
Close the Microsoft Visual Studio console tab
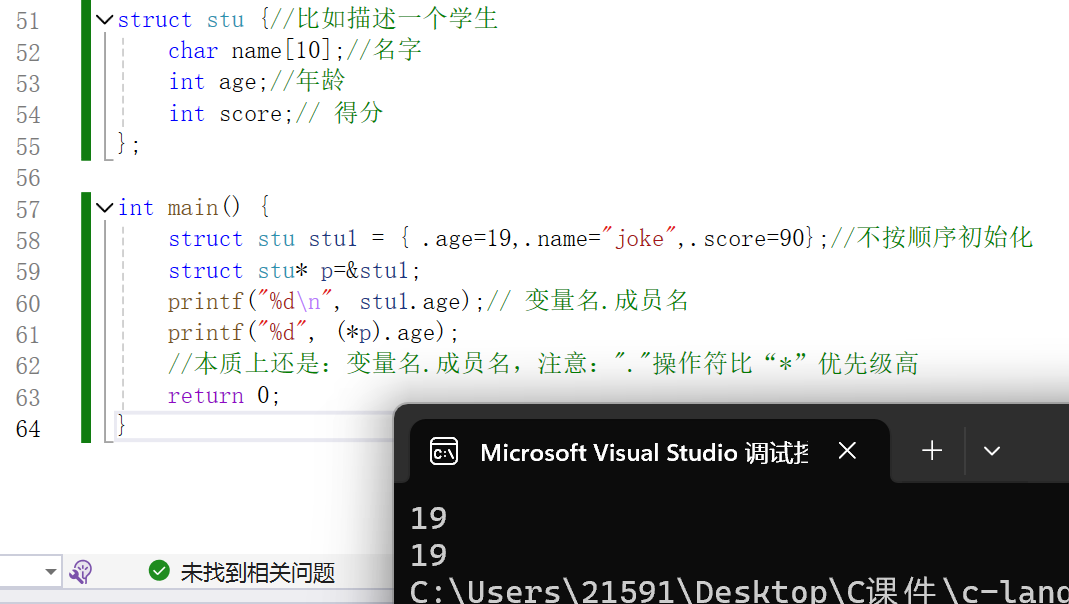pos(847,451)
